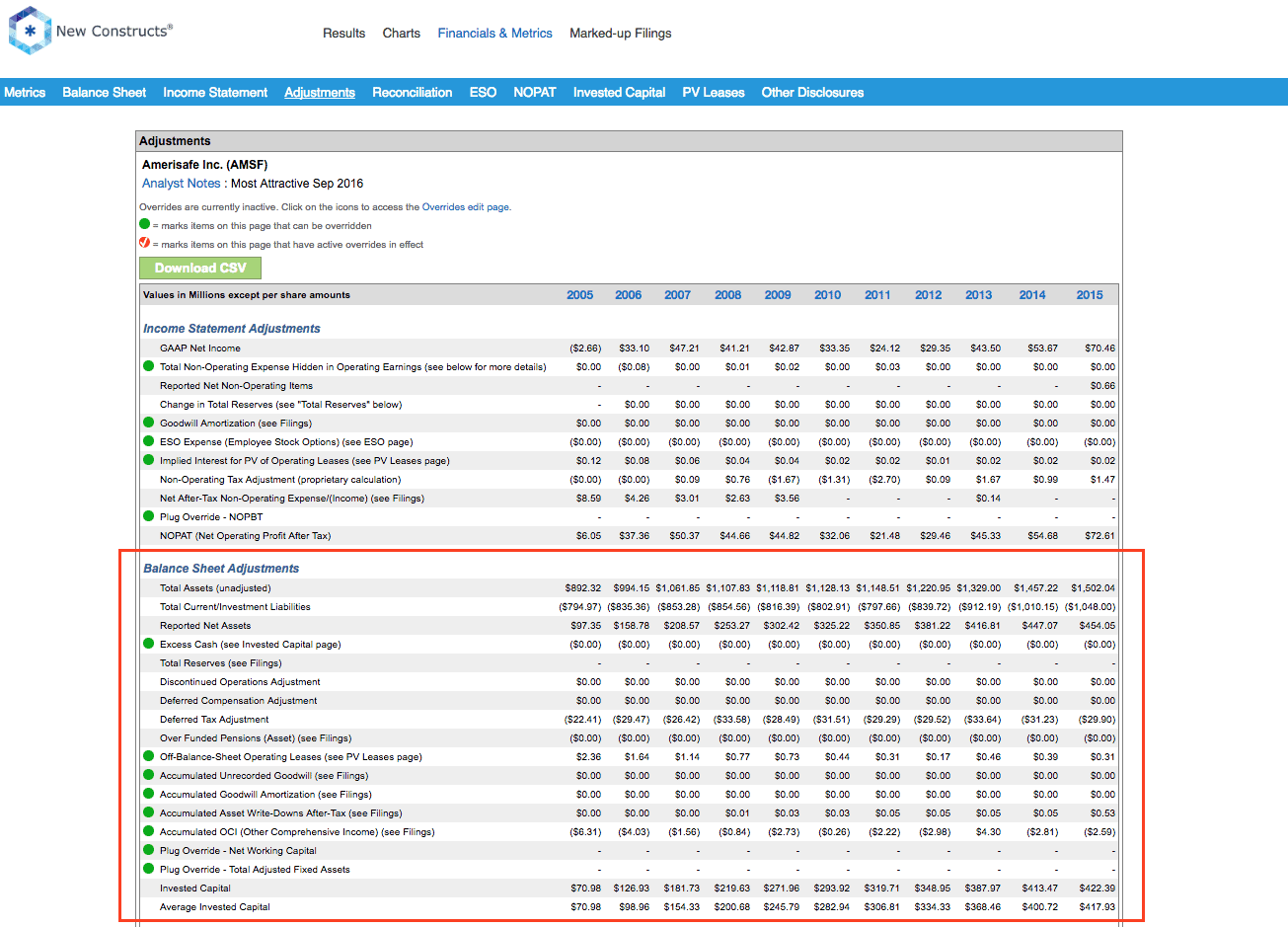Open the NOPAT tab
1288x927 pixels.
point(535,92)
